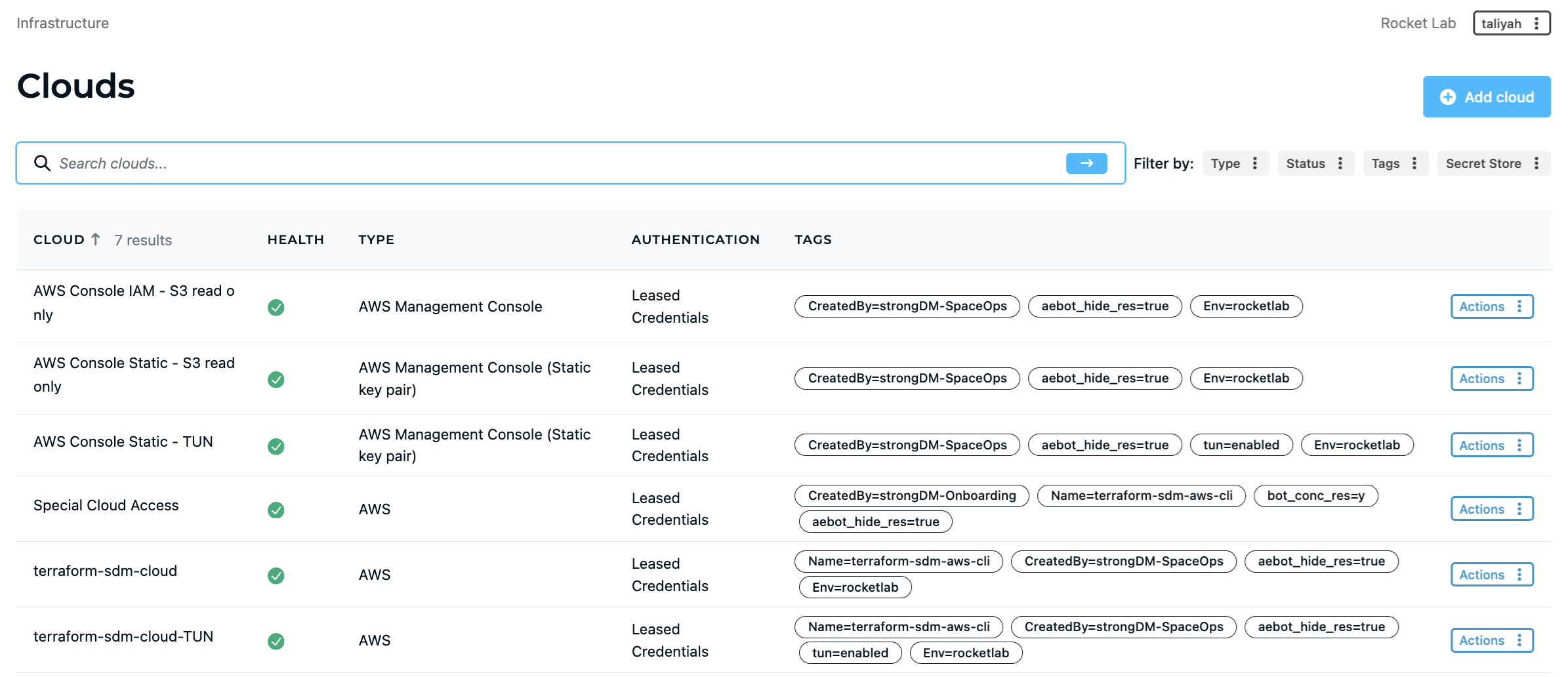Click health status icon for terraform-sdm-cloud-TUN
The image size is (1568, 677).
pyautogui.click(x=276, y=642)
